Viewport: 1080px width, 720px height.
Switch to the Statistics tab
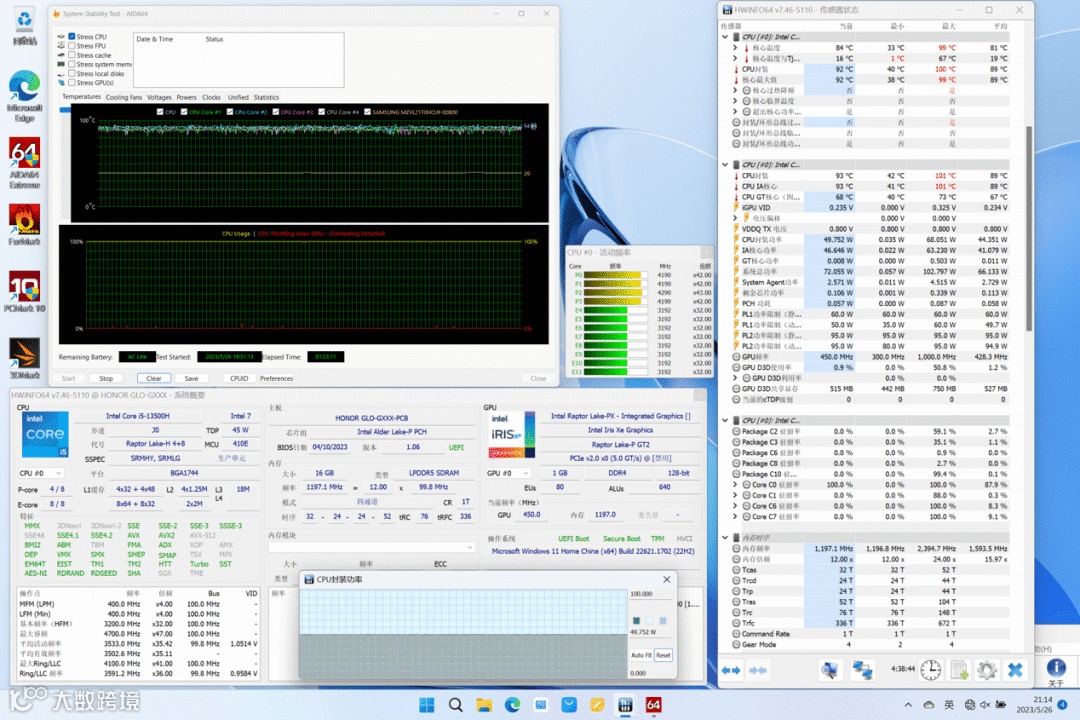pyautogui.click(x=266, y=97)
